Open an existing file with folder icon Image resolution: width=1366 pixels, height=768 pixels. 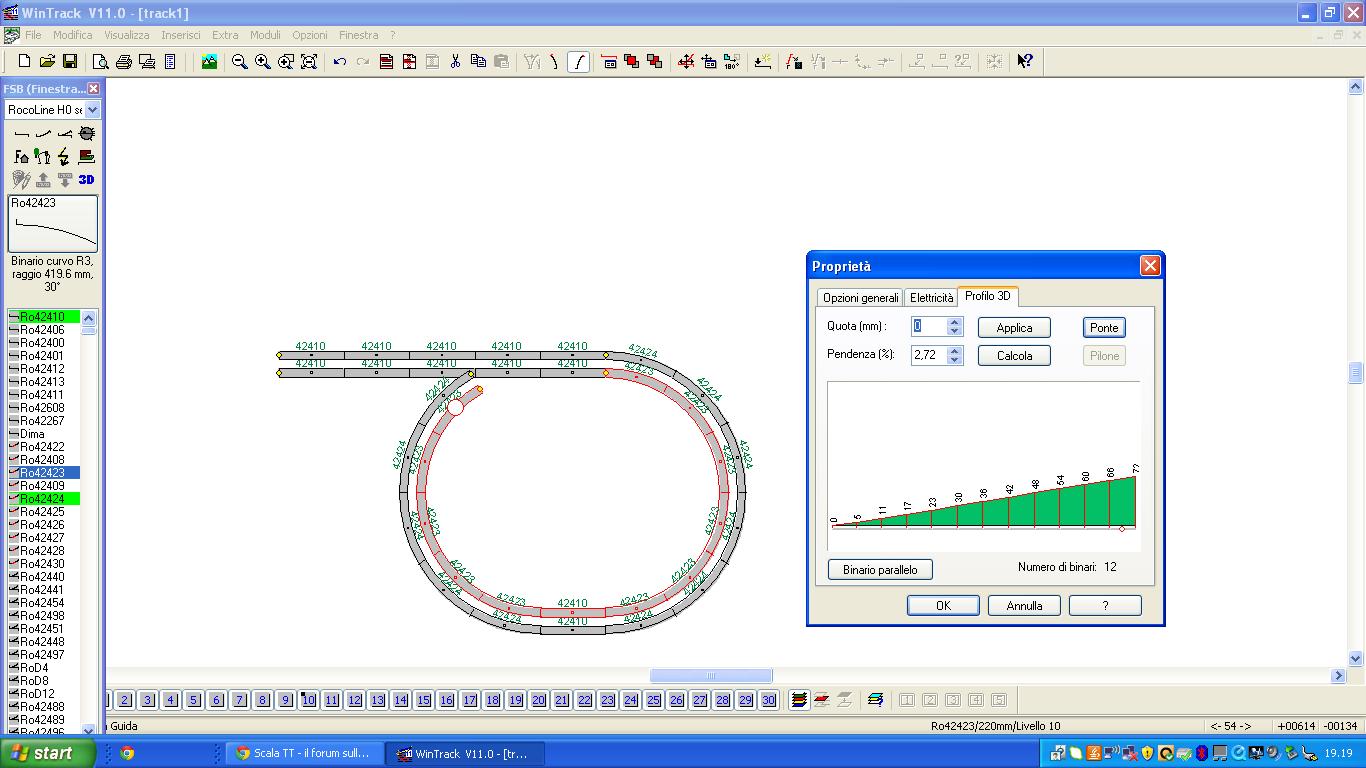(47, 61)
